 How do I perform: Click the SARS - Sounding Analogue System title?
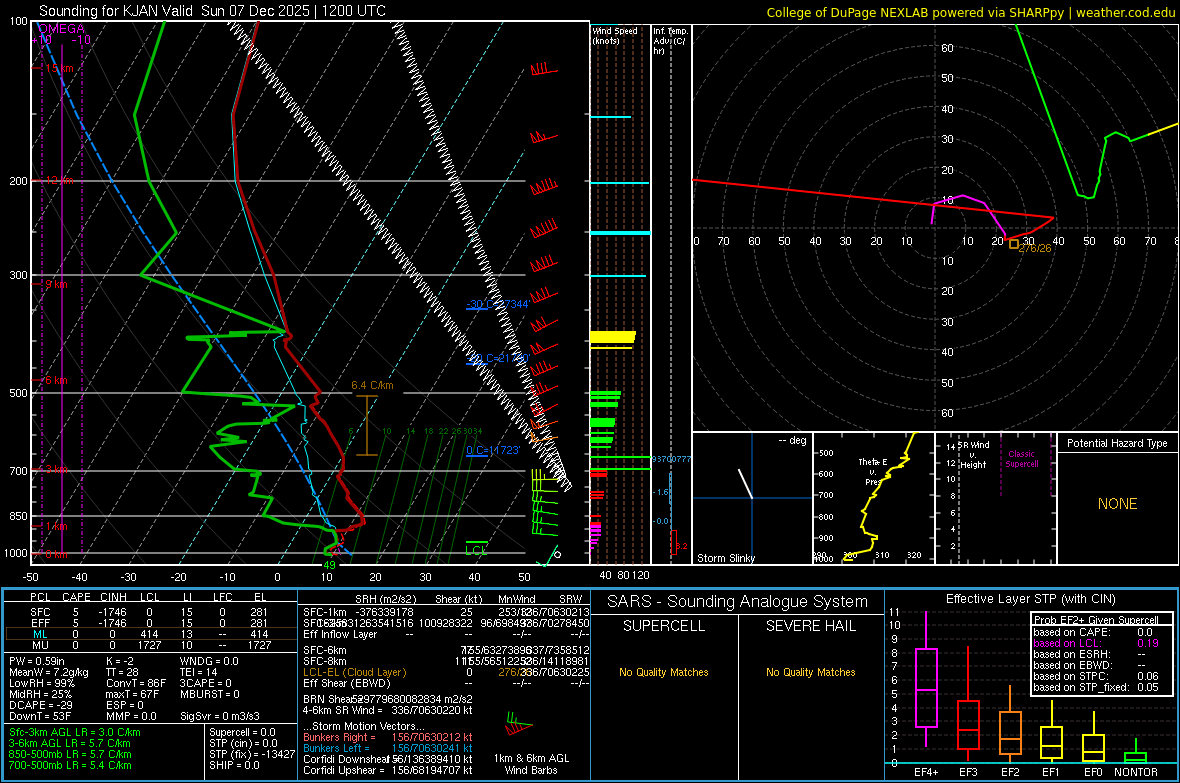tap(738, 602)
